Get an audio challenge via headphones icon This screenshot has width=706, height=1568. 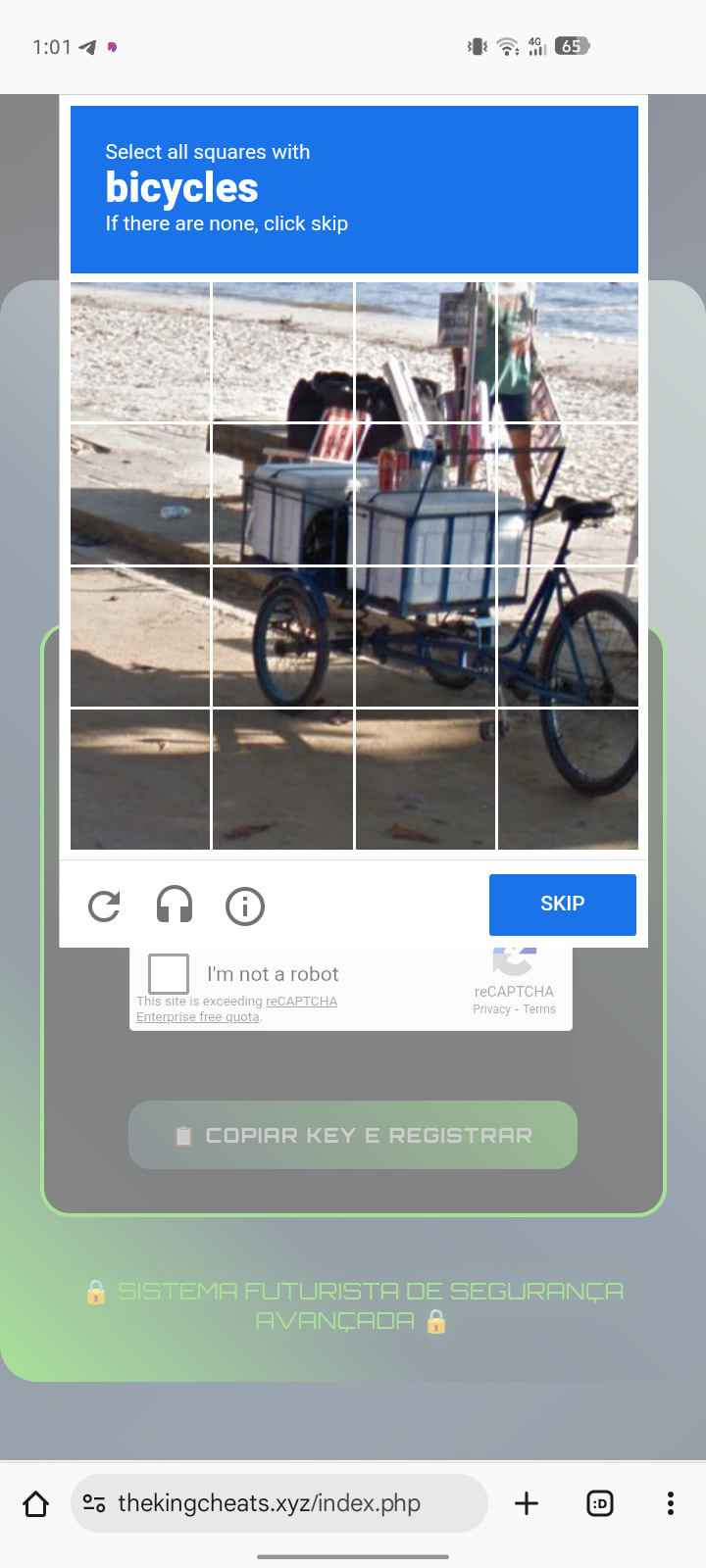point(175,906)
